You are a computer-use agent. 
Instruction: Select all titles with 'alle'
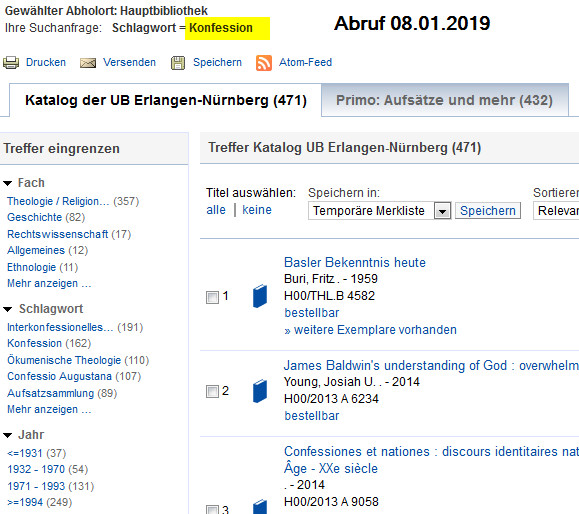pyautogui.click(x=216, y=210)
